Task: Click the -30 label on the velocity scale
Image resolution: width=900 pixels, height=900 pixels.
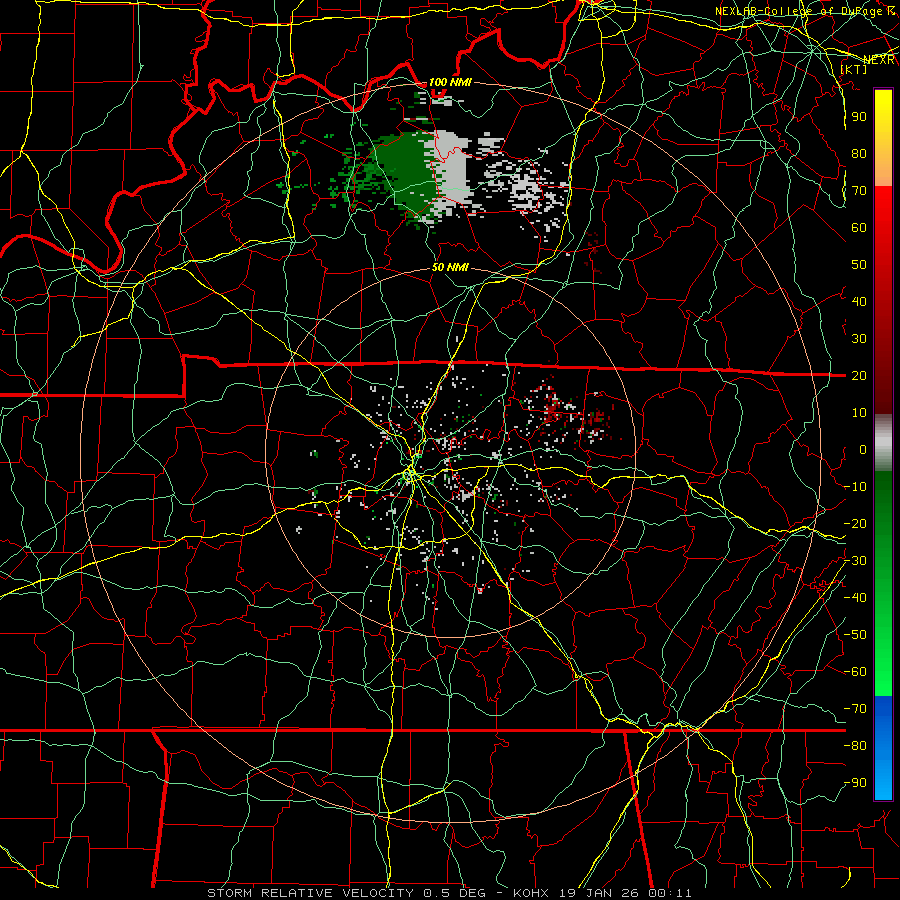Action: pos(855,561)
